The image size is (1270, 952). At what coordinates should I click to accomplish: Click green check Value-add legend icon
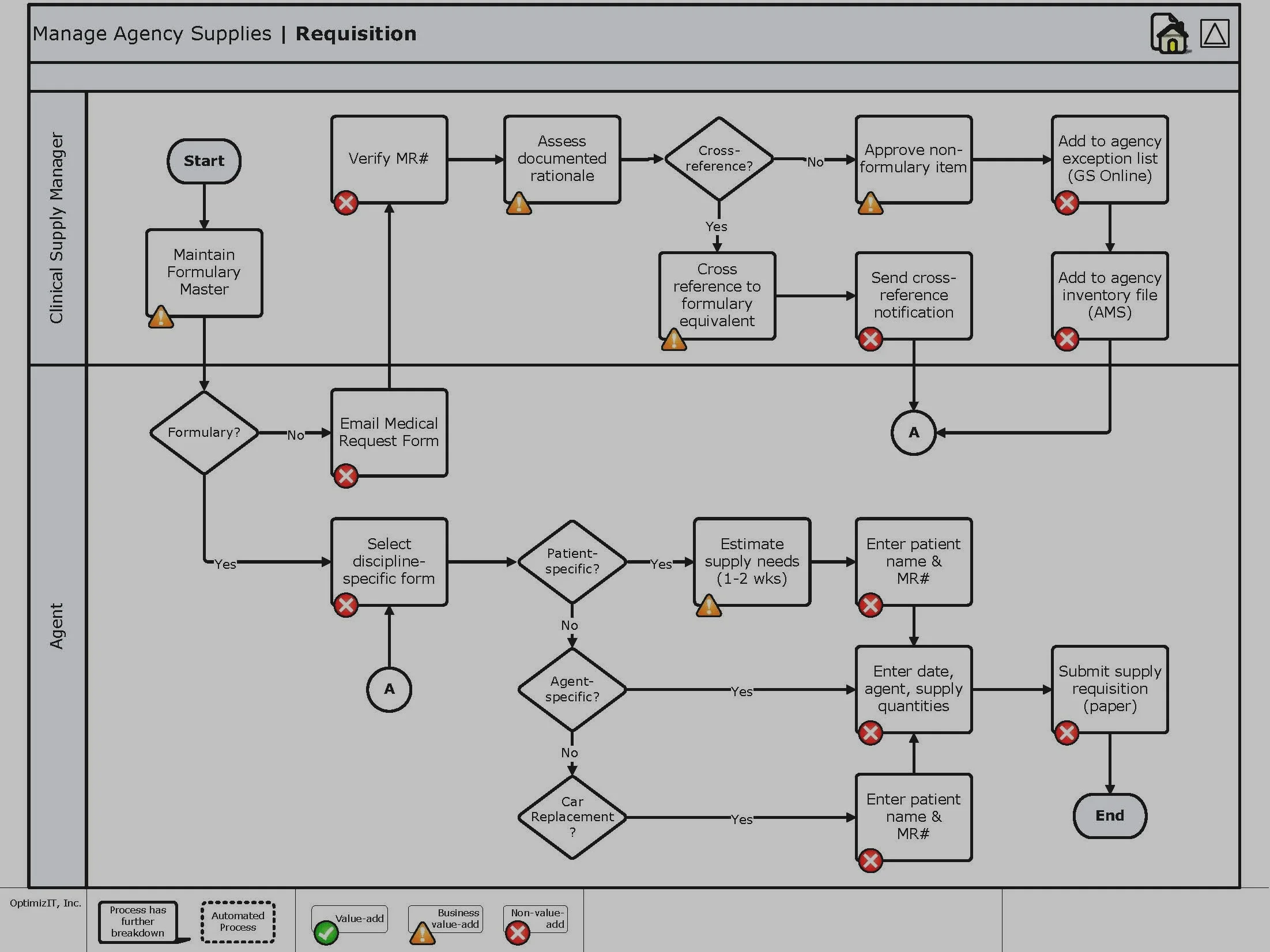(x=326, y=932)
